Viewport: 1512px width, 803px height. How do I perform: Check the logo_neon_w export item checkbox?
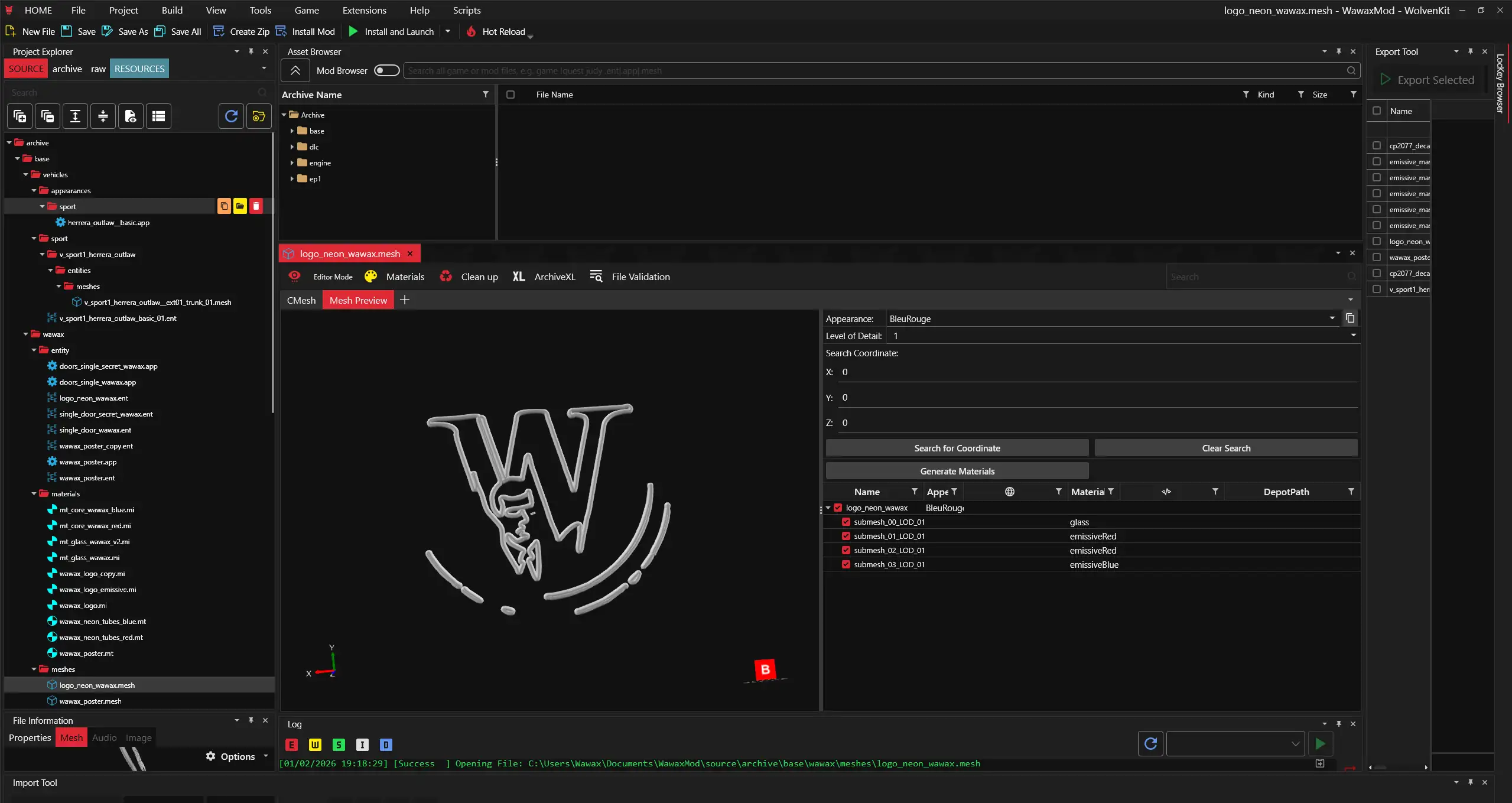click(1377, 241)
